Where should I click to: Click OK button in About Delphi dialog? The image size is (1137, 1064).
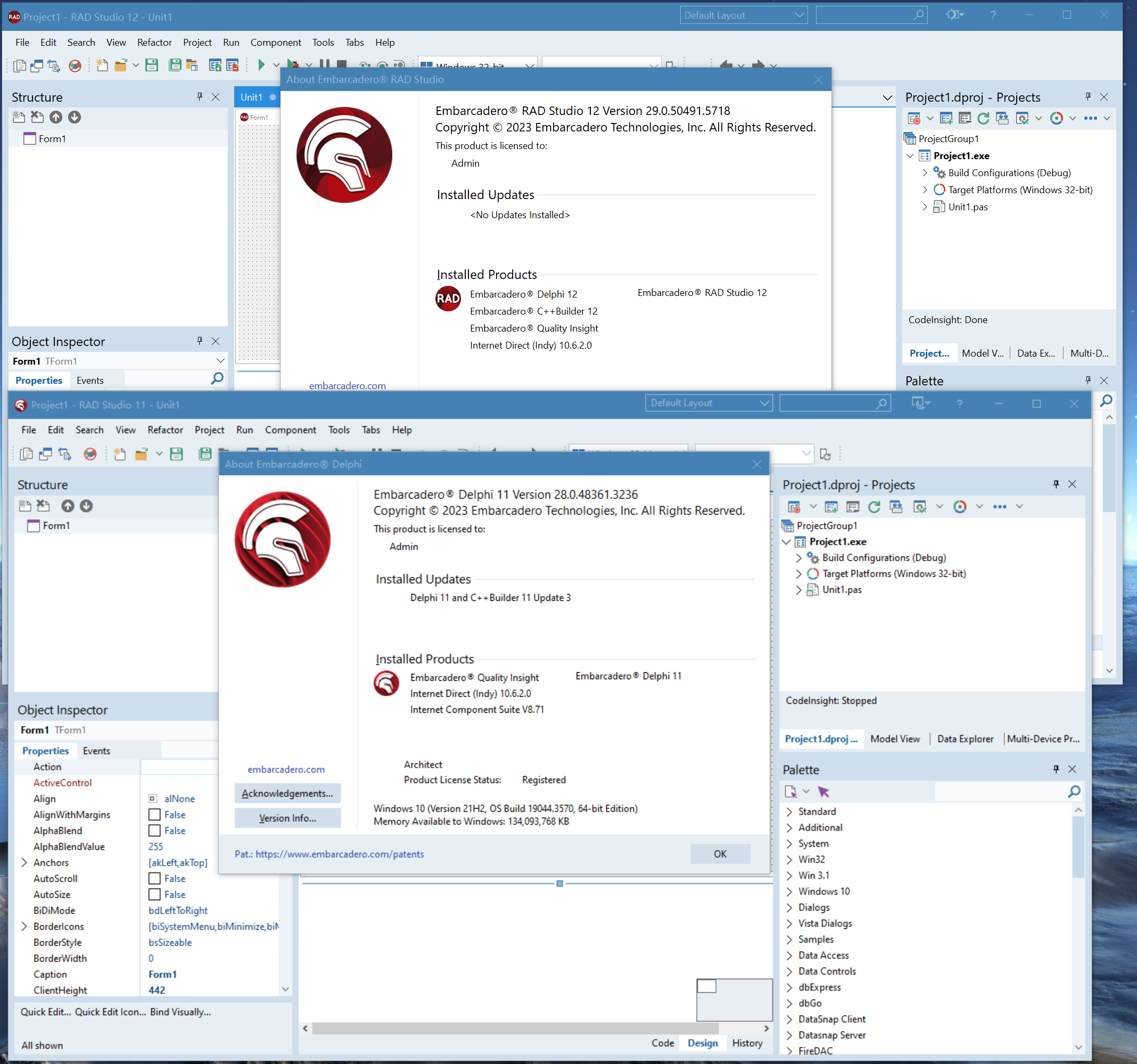click(720, 854)
